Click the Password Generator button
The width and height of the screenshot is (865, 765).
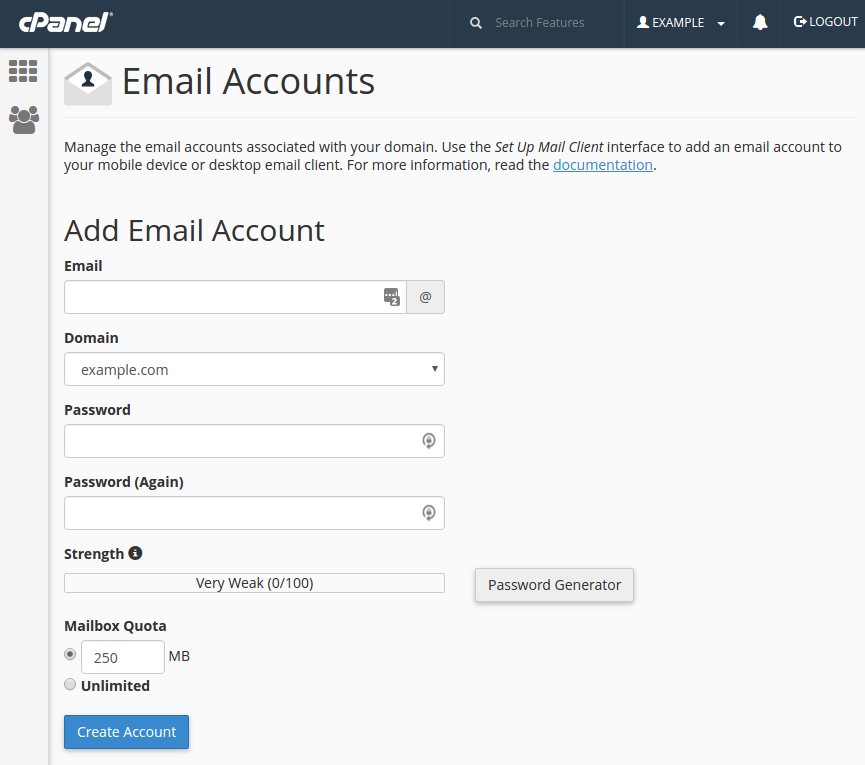click(554, 585)
